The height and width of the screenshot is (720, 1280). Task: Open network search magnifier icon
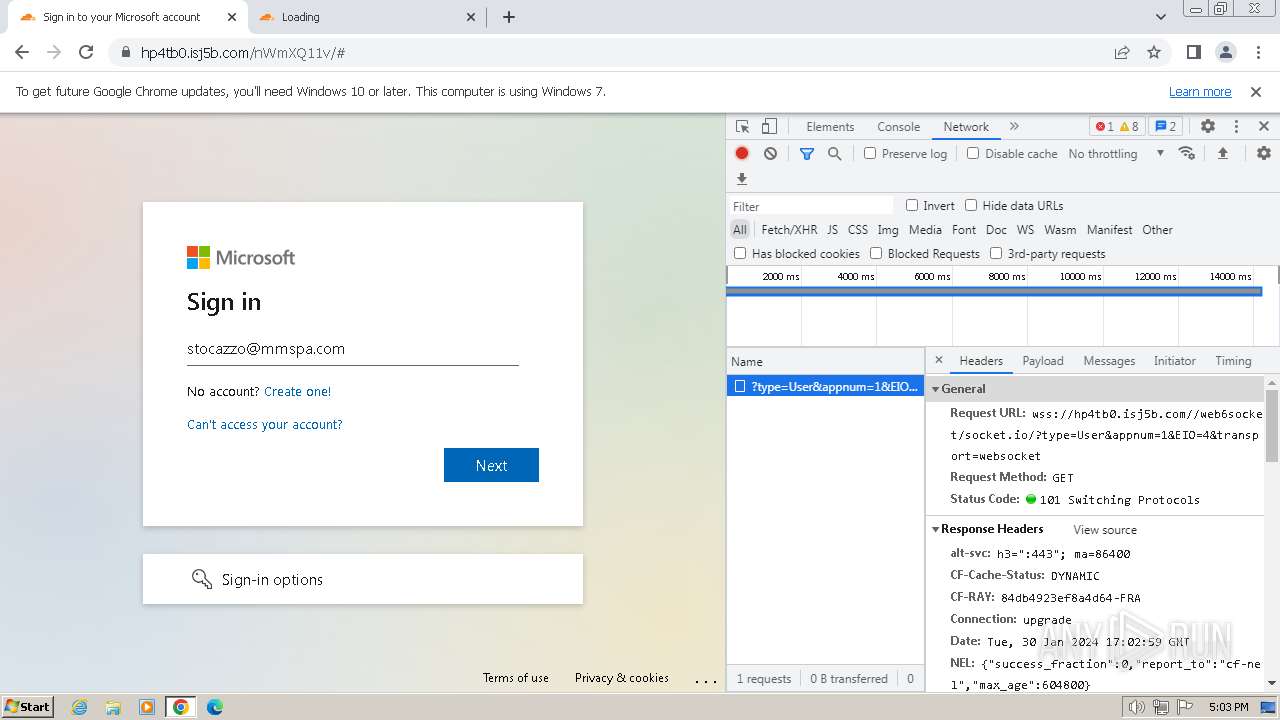coord(834,154)
